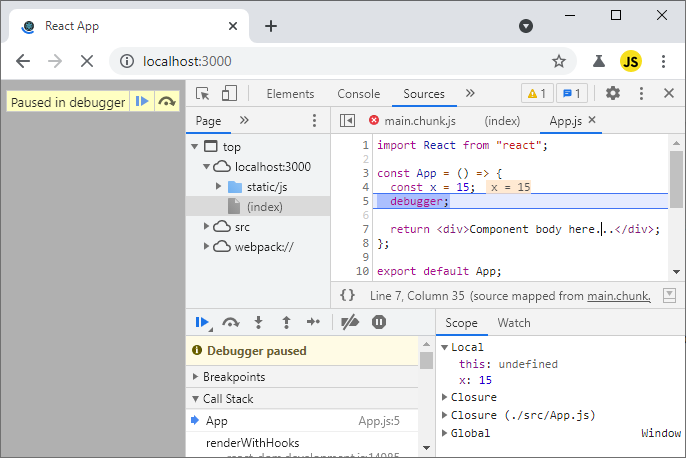Click line number 7 gutter
The height and width of the screenshot is (458, 686).
point(365,229)
